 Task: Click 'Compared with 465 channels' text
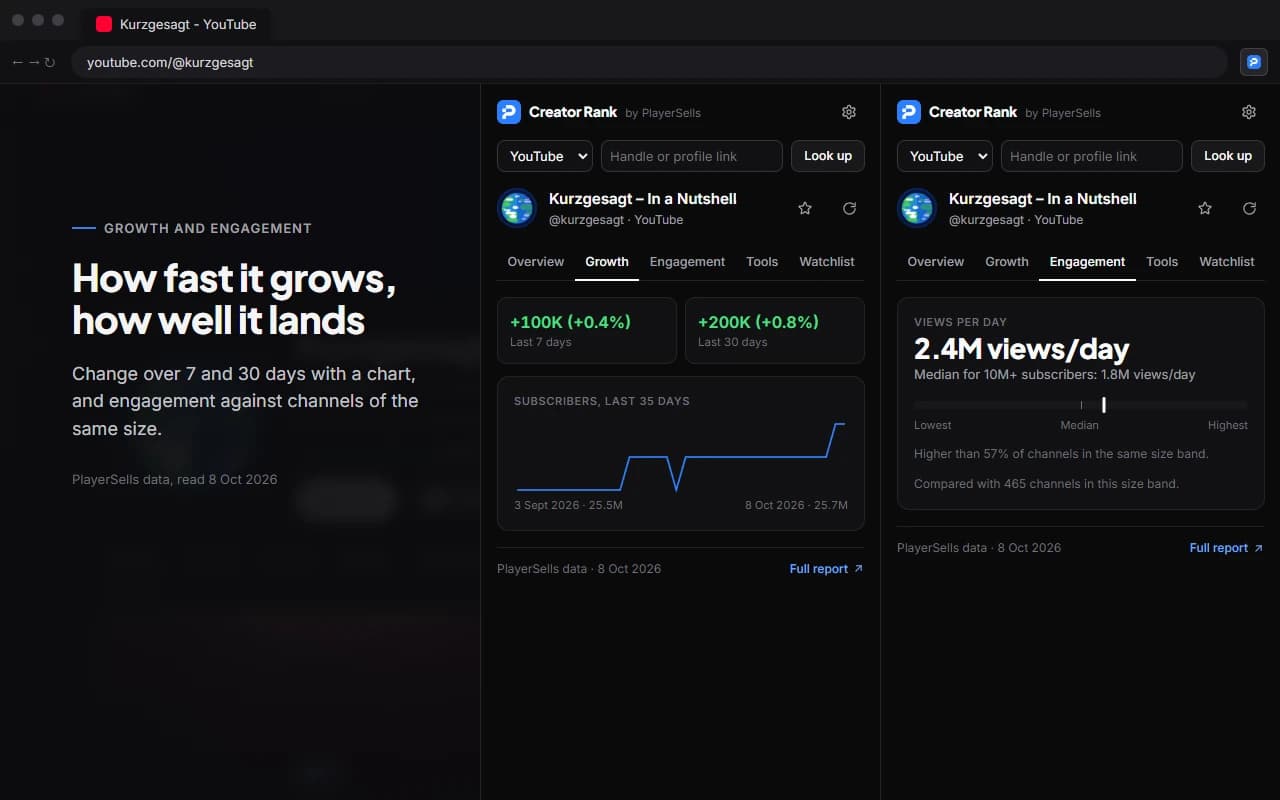point(1046,484)
